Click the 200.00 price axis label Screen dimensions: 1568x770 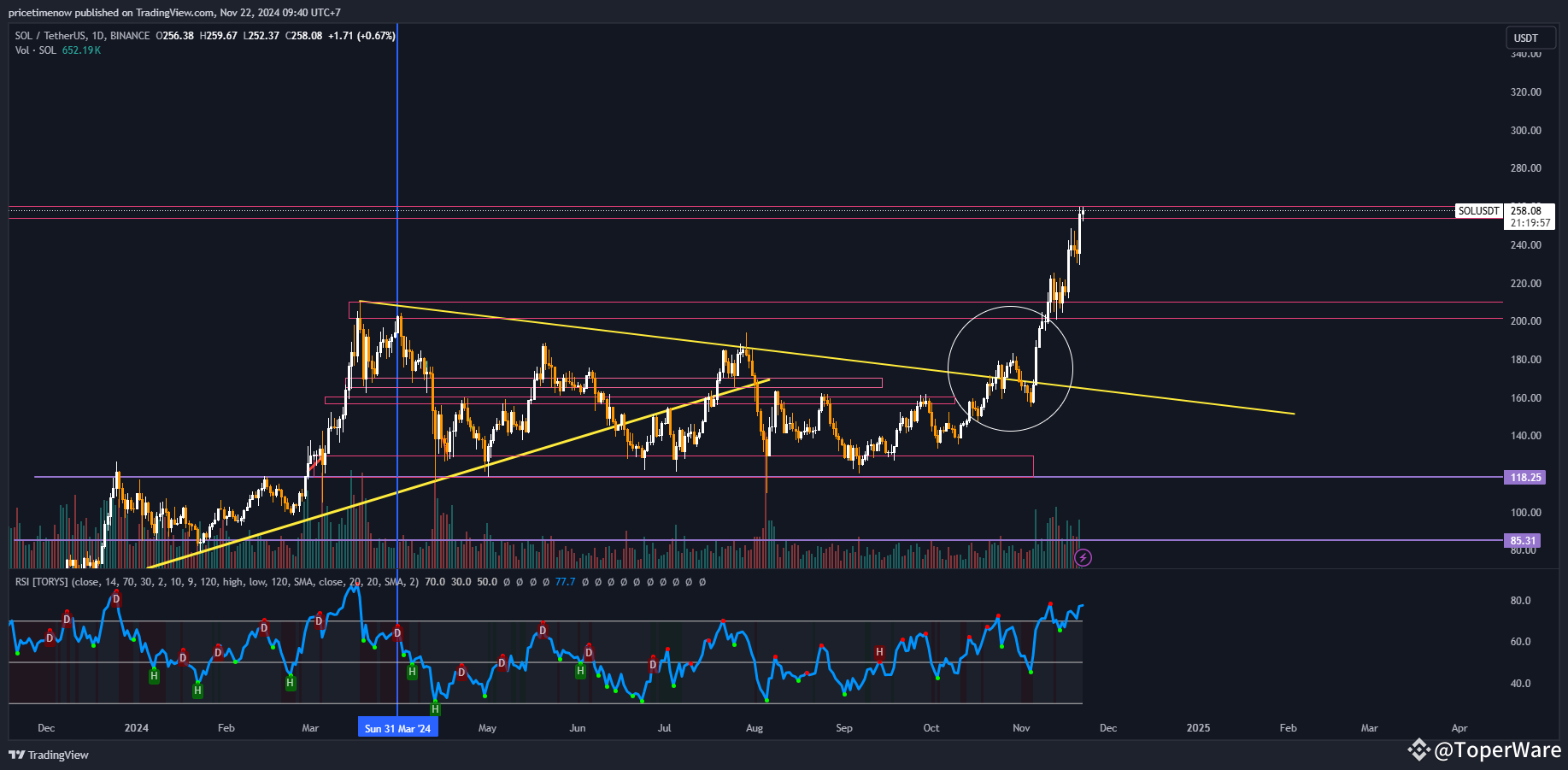pyautogui.click(x=1526, y=321)
